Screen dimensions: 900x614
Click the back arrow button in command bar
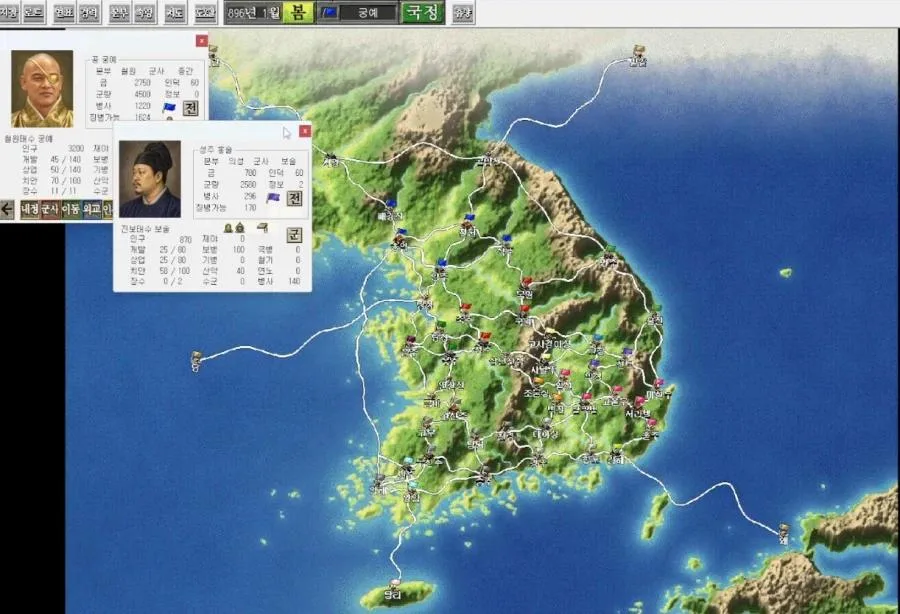[7, 209]
